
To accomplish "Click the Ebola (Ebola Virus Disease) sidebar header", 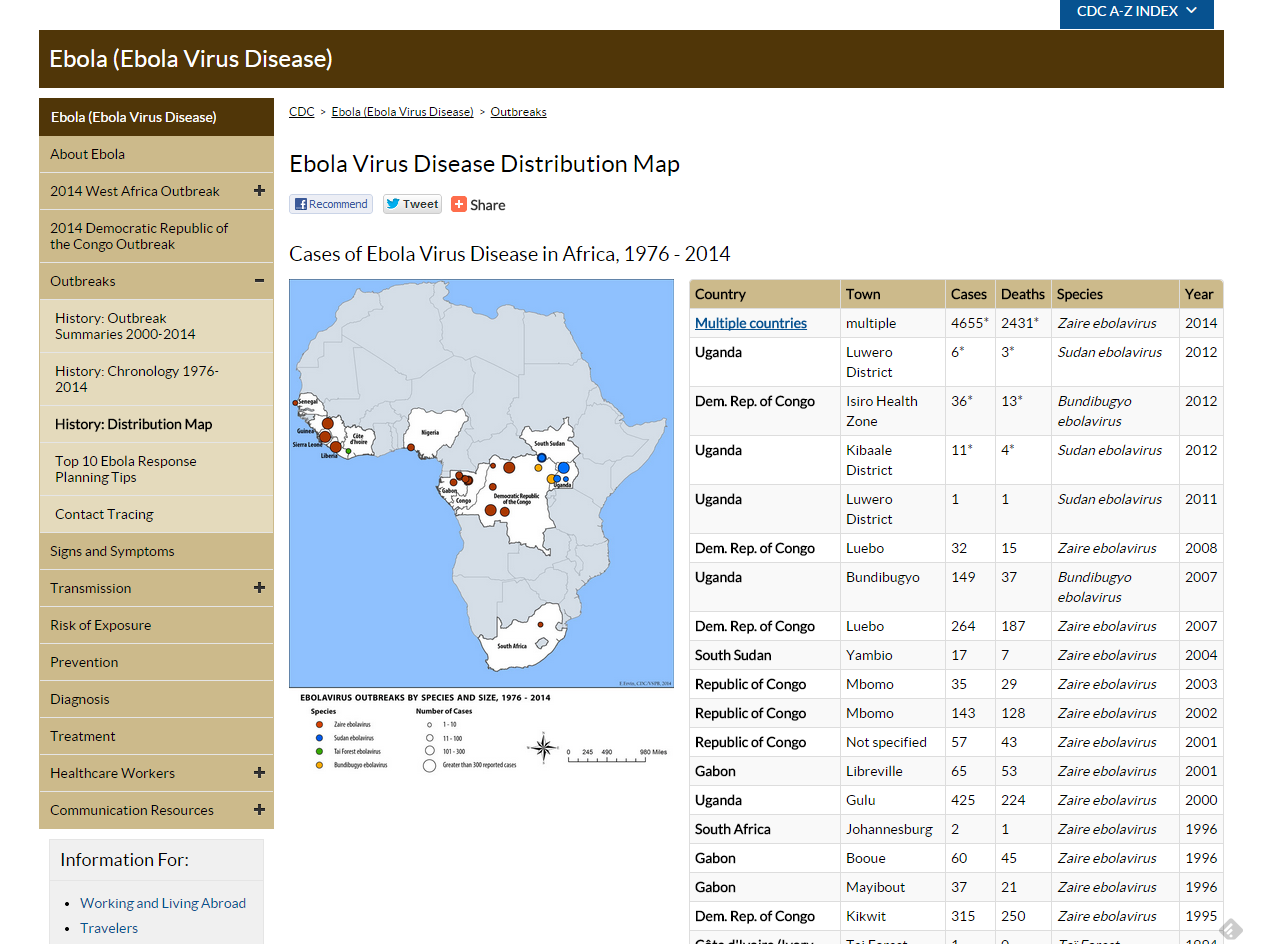I will [x=156, y=117].
